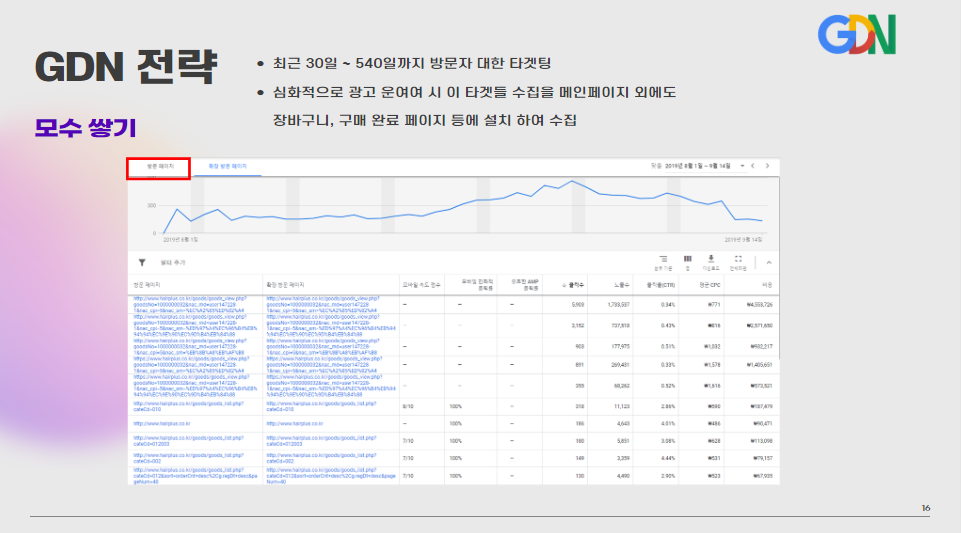Sort by 모바일 친화적 클릭률 header
The width and height of the screenshot is (961, 533).
point(477,285)
